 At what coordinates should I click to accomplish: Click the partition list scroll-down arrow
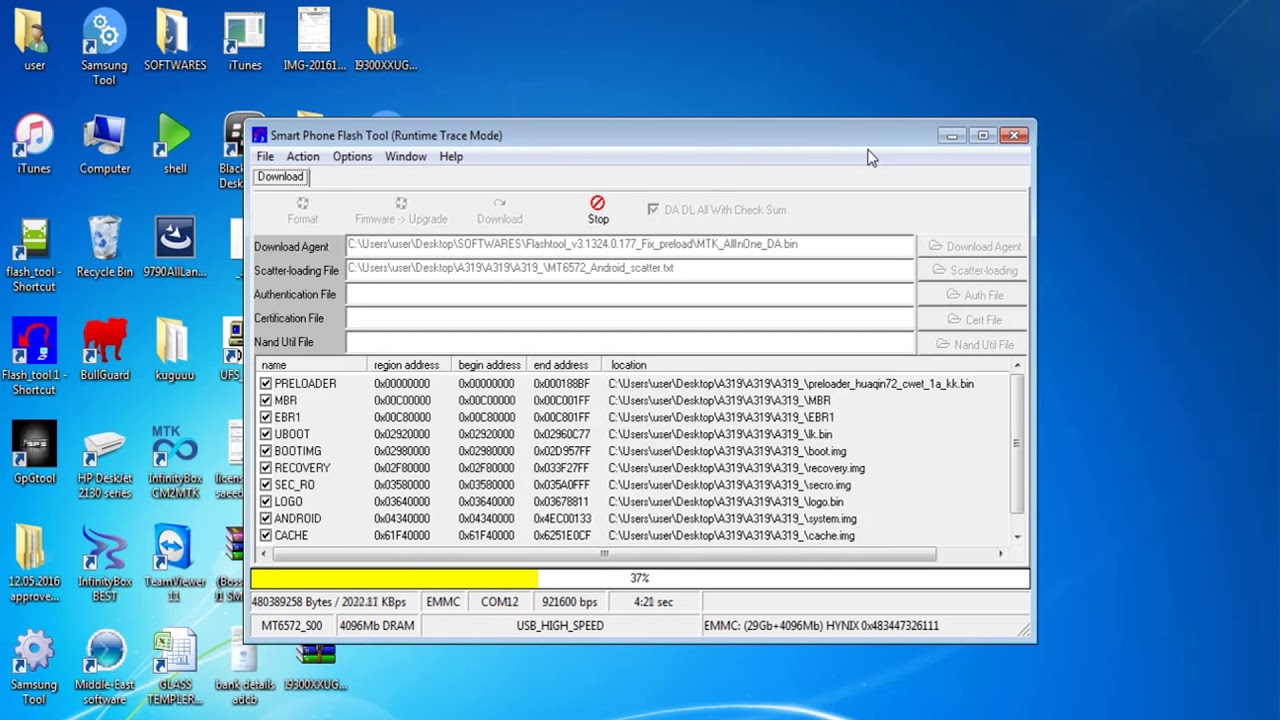[1017, 537]
